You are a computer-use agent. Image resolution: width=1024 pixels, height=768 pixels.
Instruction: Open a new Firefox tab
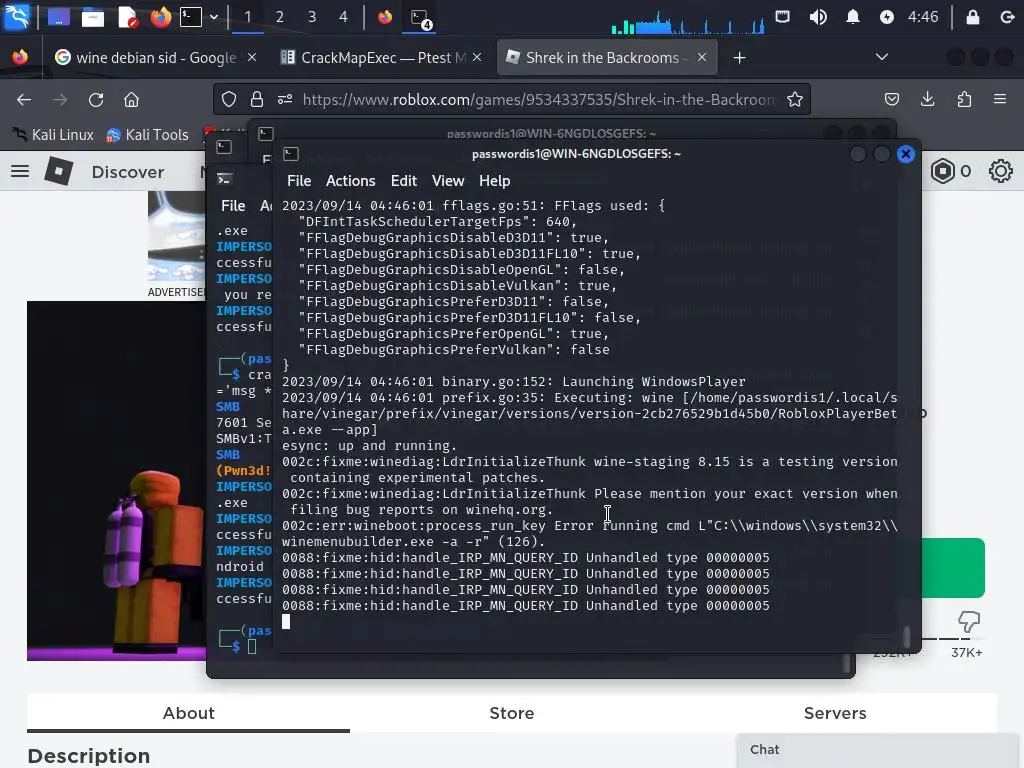pyautogui.click(x=739, y=57)
